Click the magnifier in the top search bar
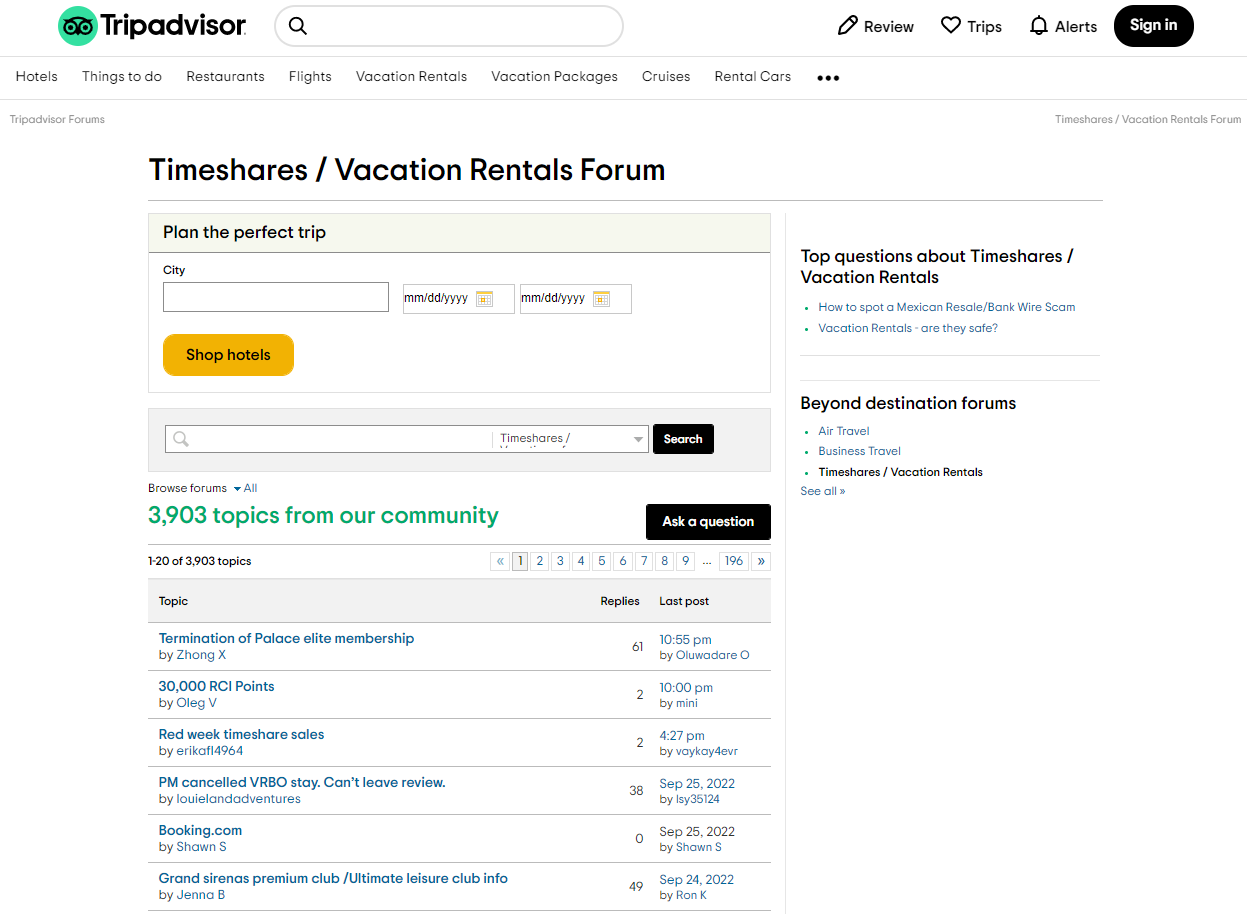The image size is (1247, 914). 298,26
